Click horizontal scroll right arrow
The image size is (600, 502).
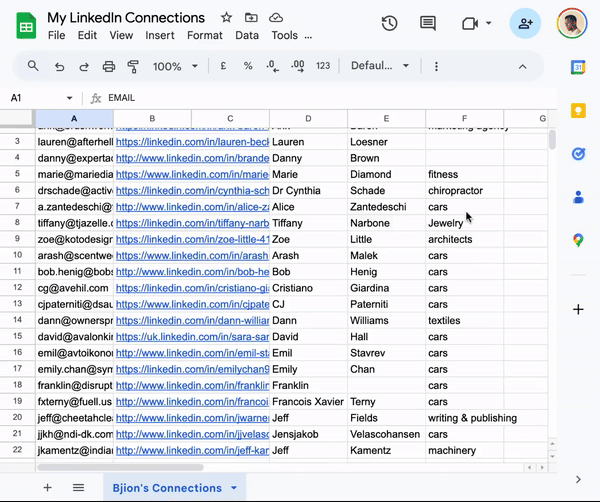pos(542,467)
